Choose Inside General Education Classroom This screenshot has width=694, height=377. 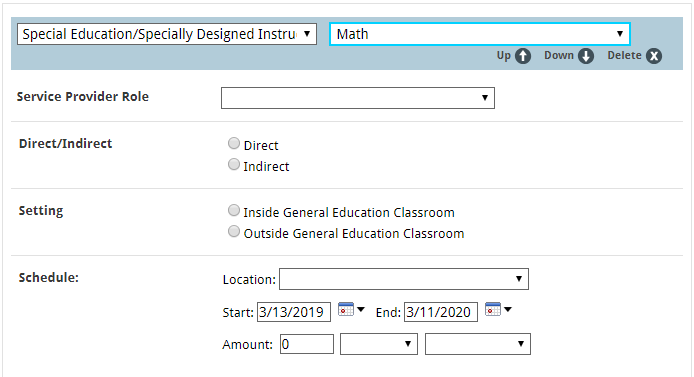click(234, 210)
